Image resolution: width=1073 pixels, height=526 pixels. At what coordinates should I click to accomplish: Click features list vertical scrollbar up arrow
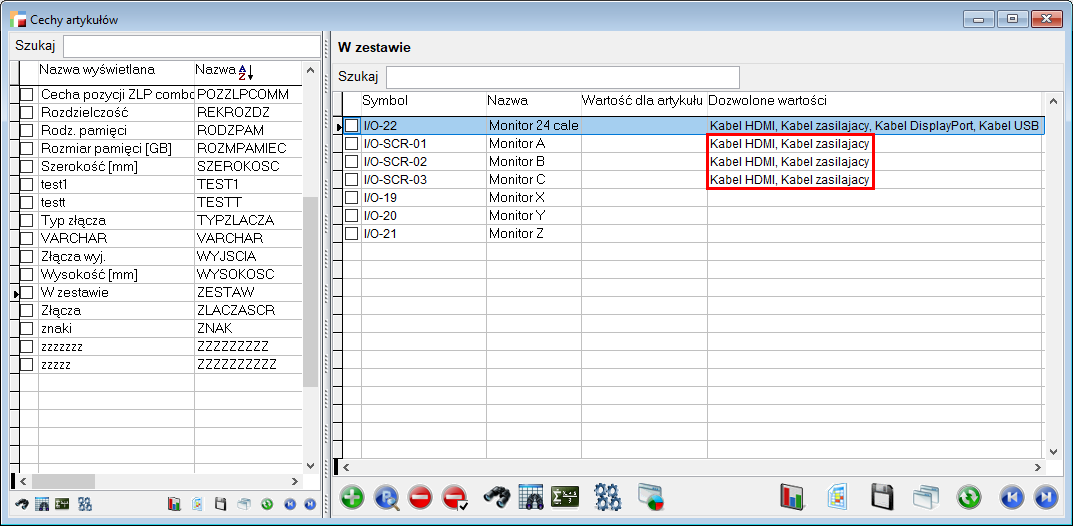click(x=310, y=70)
